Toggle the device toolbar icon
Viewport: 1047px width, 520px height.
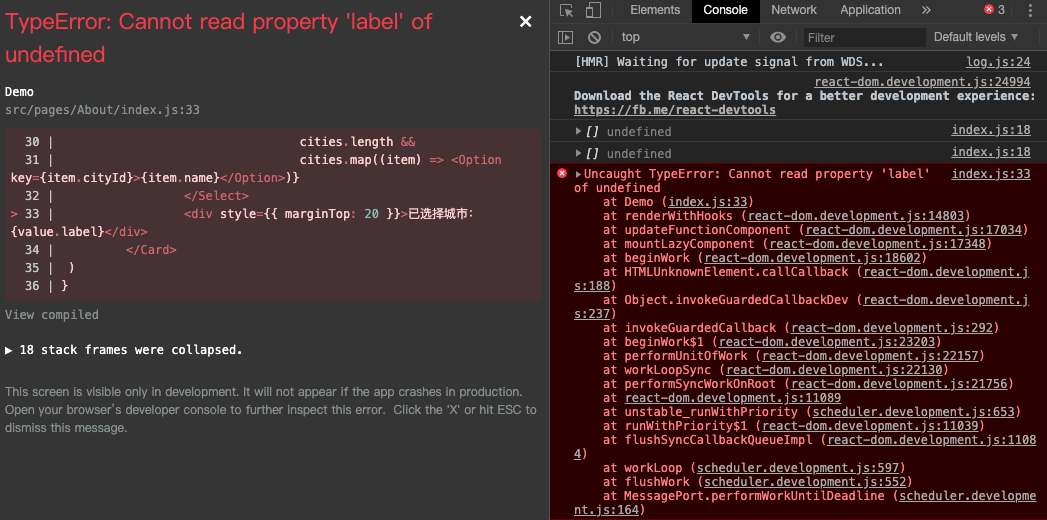[593, 11]
